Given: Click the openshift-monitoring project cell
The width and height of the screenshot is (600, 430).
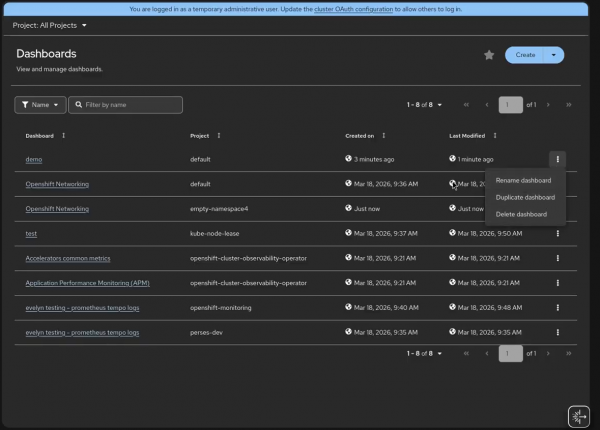Looking at the screenshot, I should (x=220, y=308).
